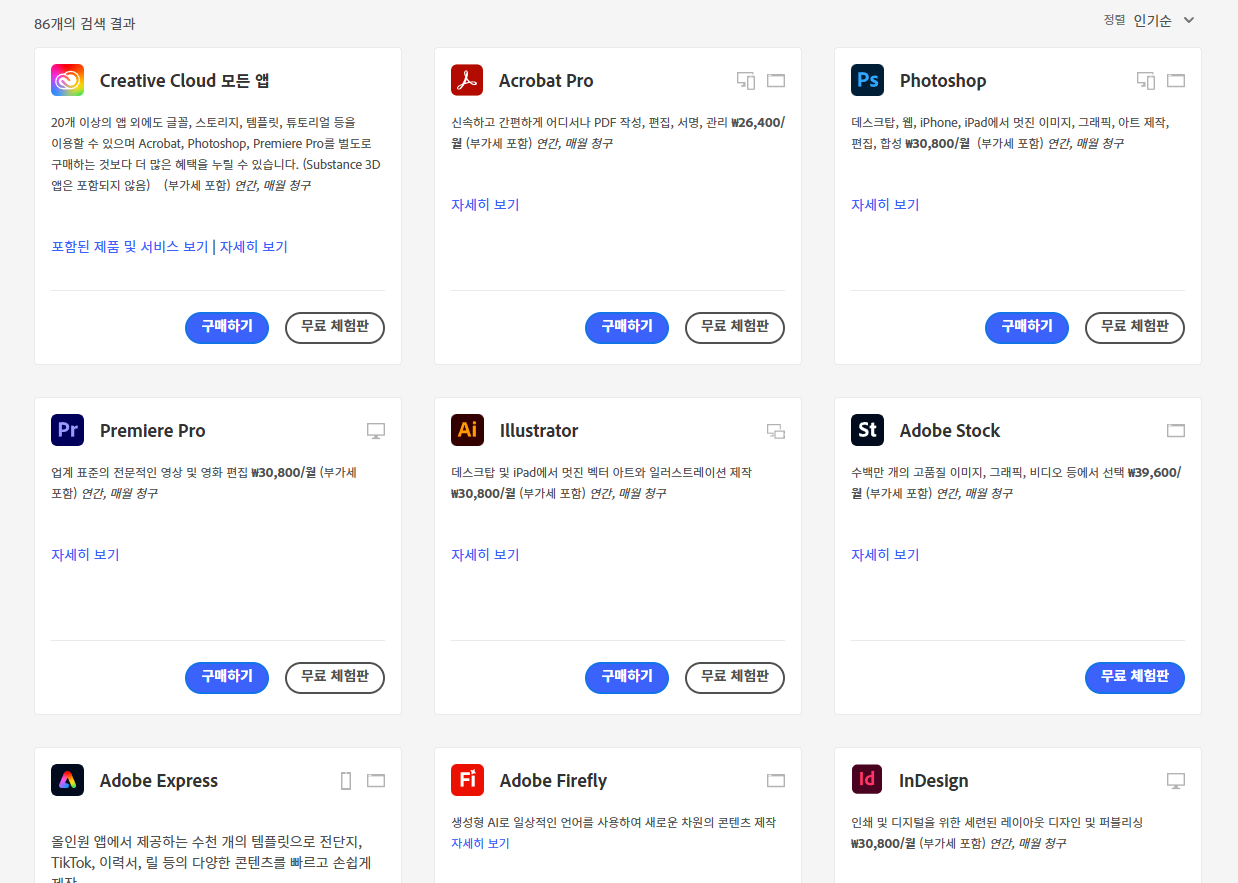Click Premiere Pro desktop monitor icon

click(x=376, y=431)
